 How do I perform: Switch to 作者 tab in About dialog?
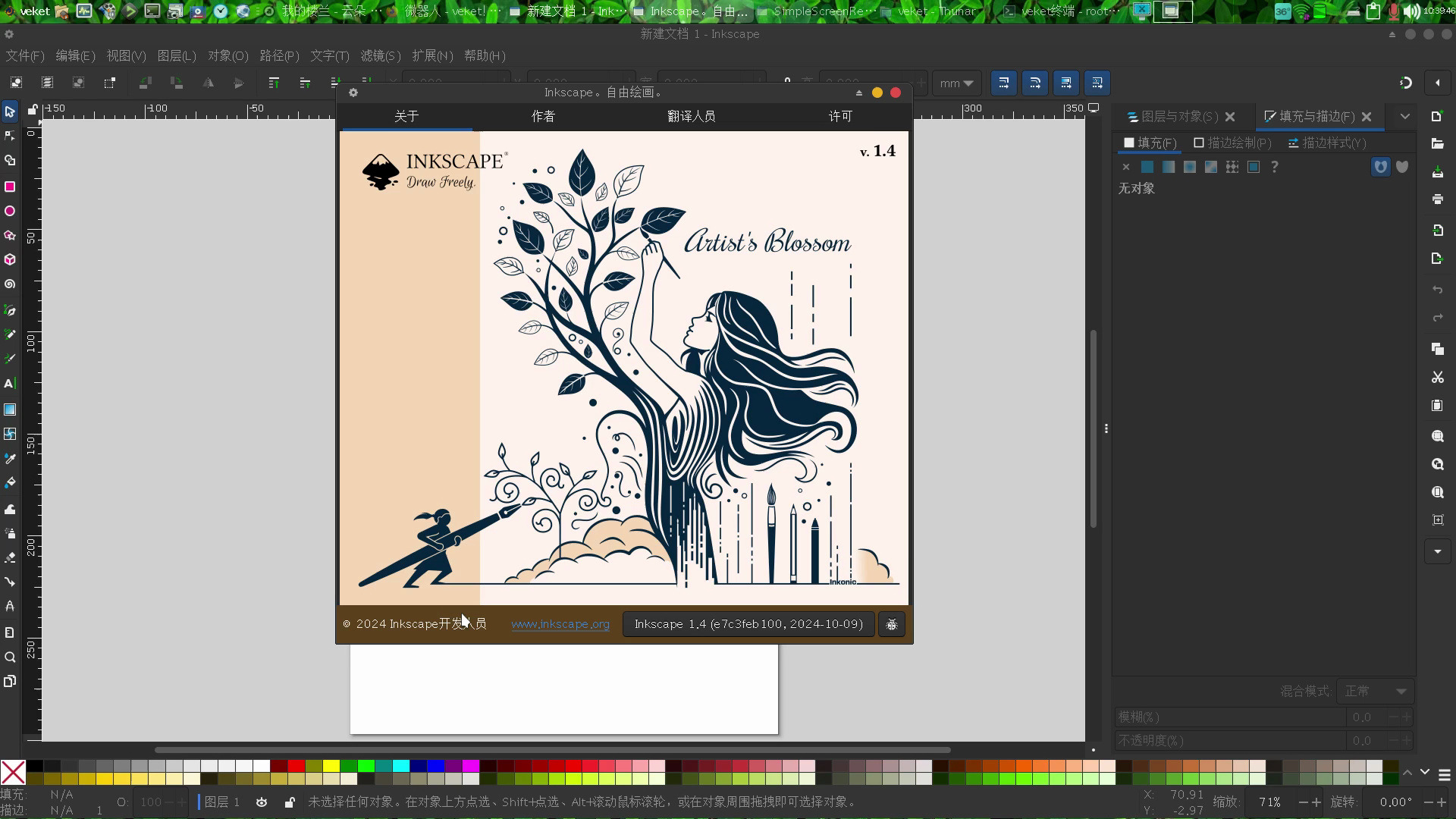tap(543, 116)
